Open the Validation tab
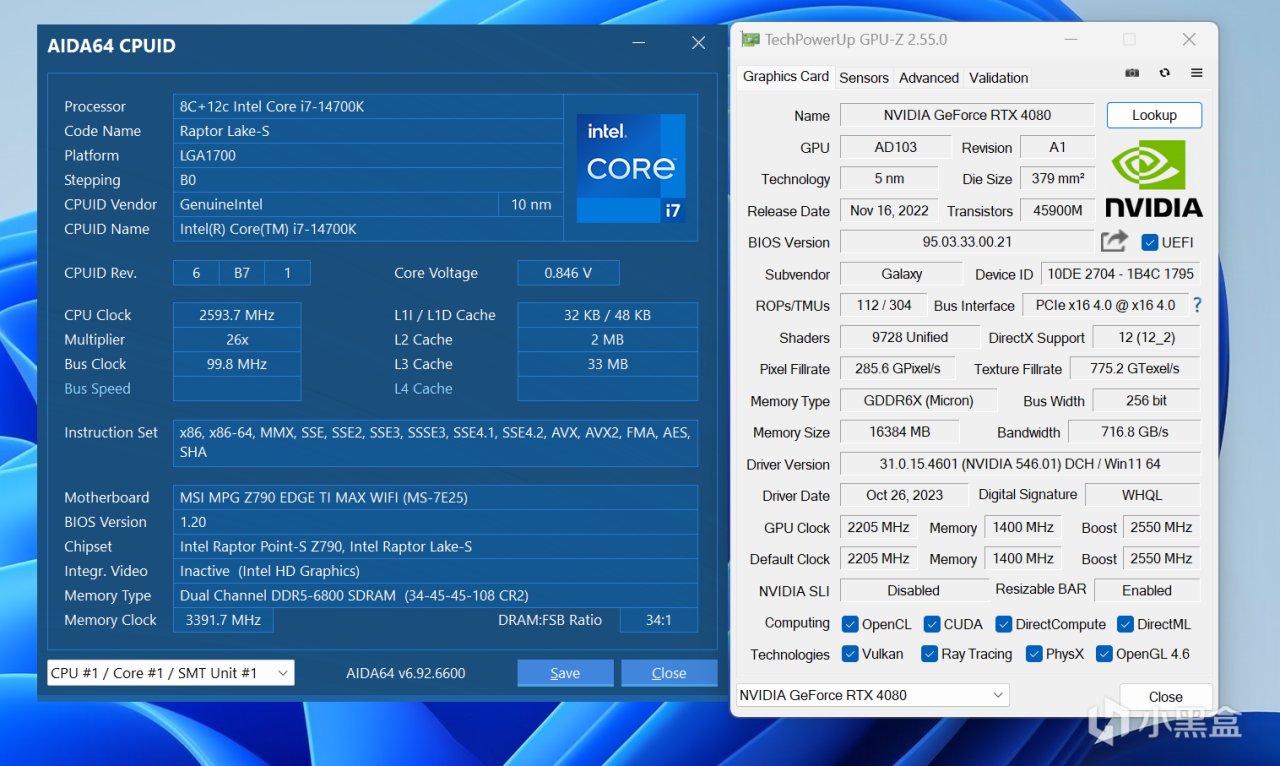This screenshot has width=1280, height=766. click(998, 77)
